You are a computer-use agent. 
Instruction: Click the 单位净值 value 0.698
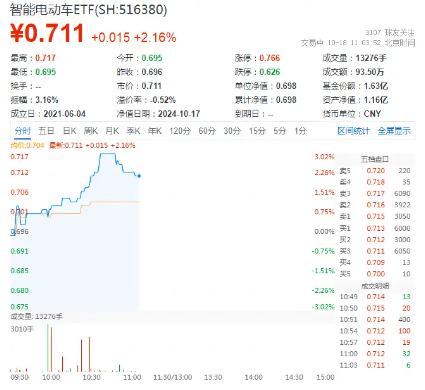[x=286, y=86]
